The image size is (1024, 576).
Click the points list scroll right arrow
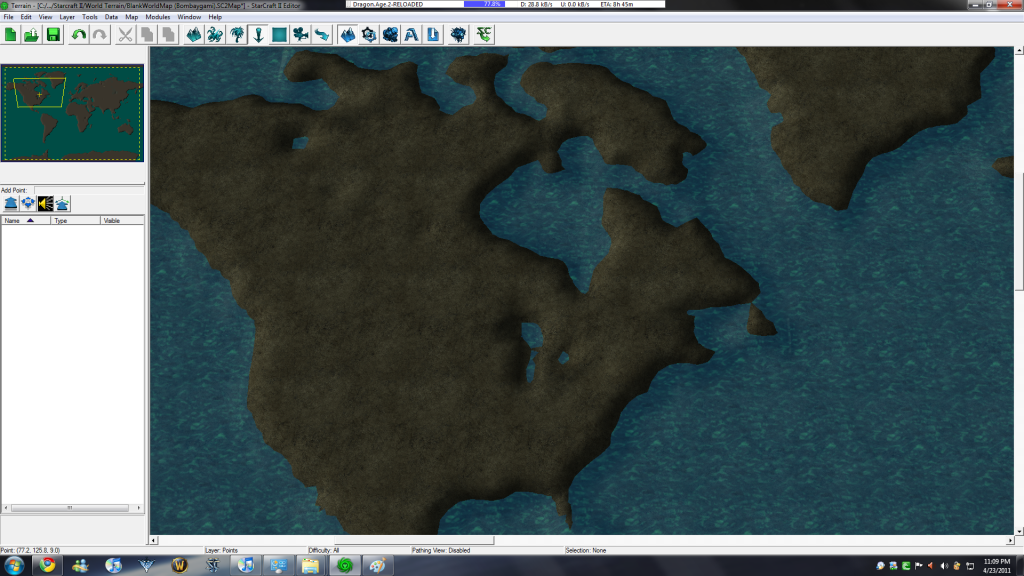click(138, 507)
